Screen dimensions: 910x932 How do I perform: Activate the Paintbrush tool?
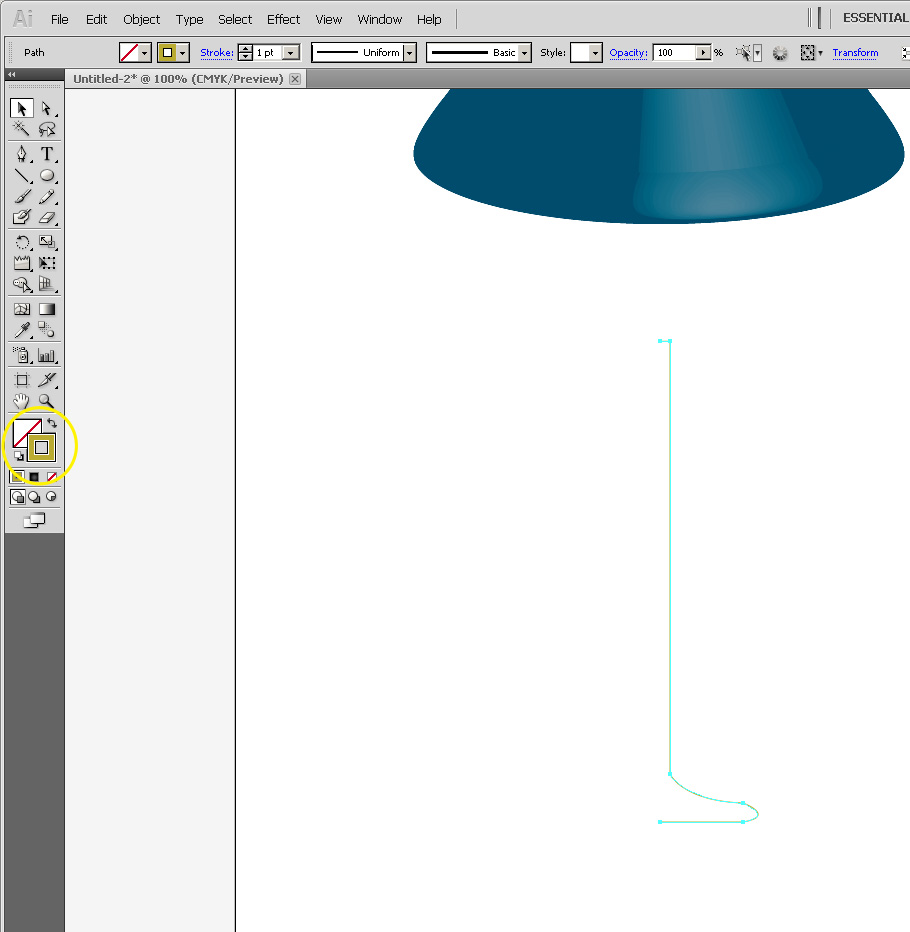21,197
